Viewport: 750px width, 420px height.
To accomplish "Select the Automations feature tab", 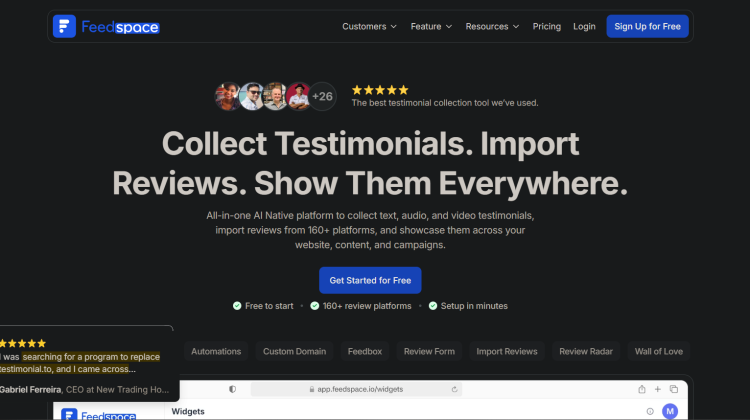I will coord(216,351).
